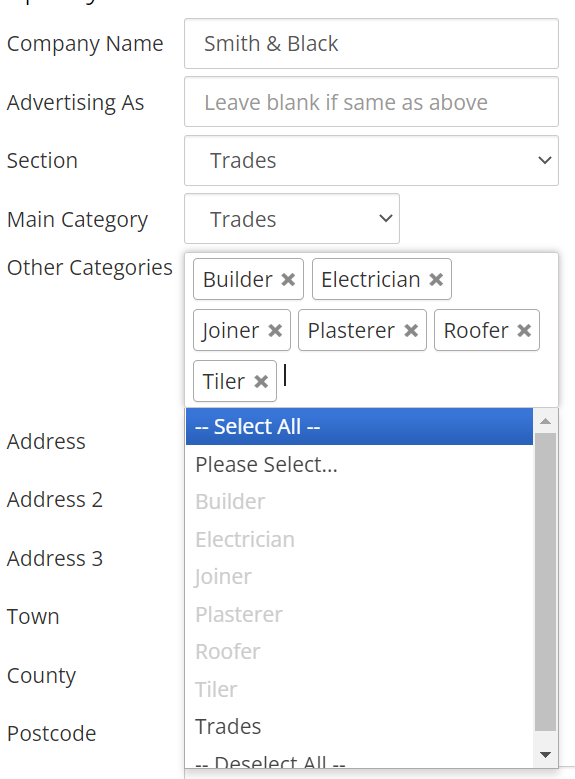The width and height of the screenshot is (575, 779).
Task: Open the Section dropdown
Action: [371, 160]
